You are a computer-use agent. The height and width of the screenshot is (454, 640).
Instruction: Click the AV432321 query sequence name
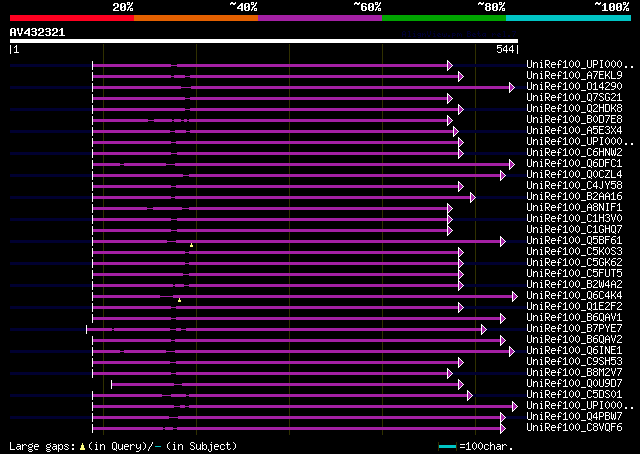point(37,32)
